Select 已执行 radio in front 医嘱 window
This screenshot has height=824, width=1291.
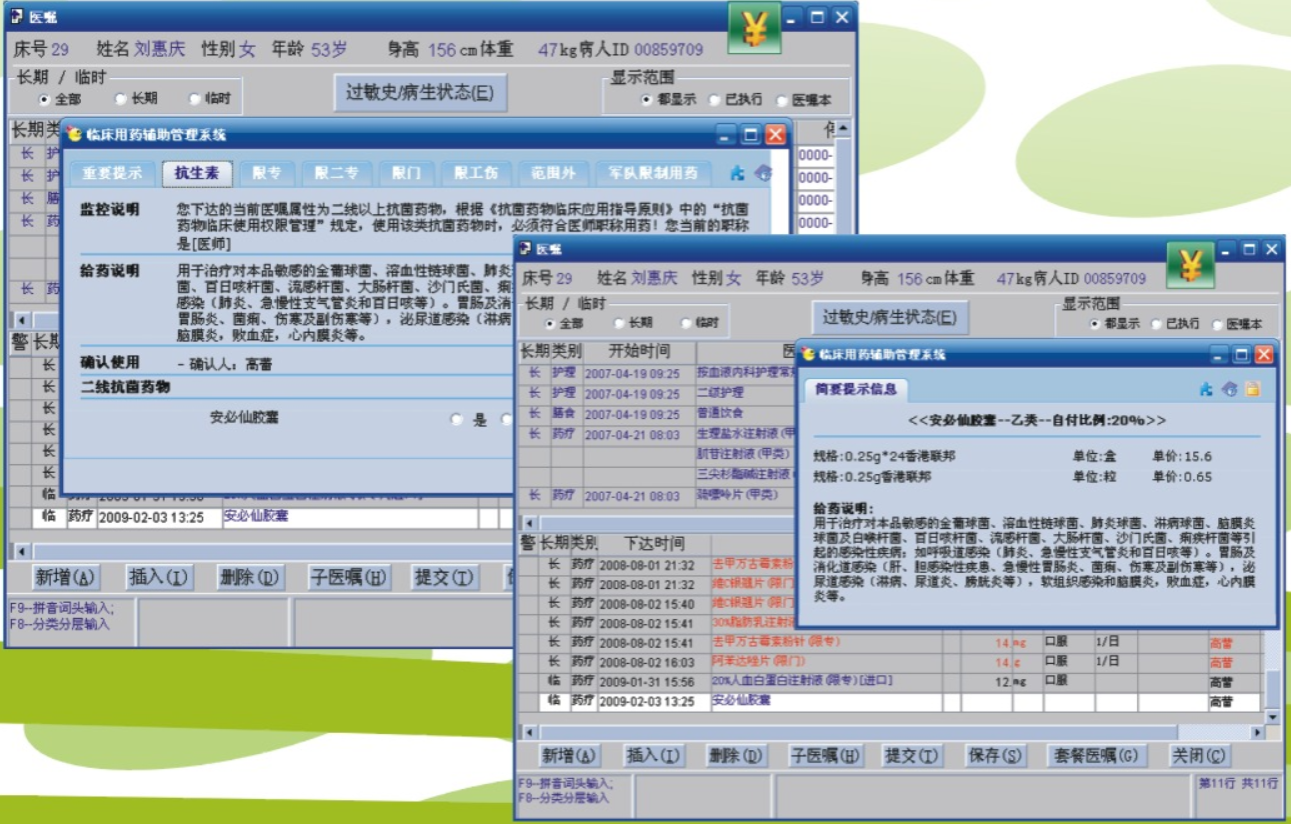click(x=1157, y=324)
